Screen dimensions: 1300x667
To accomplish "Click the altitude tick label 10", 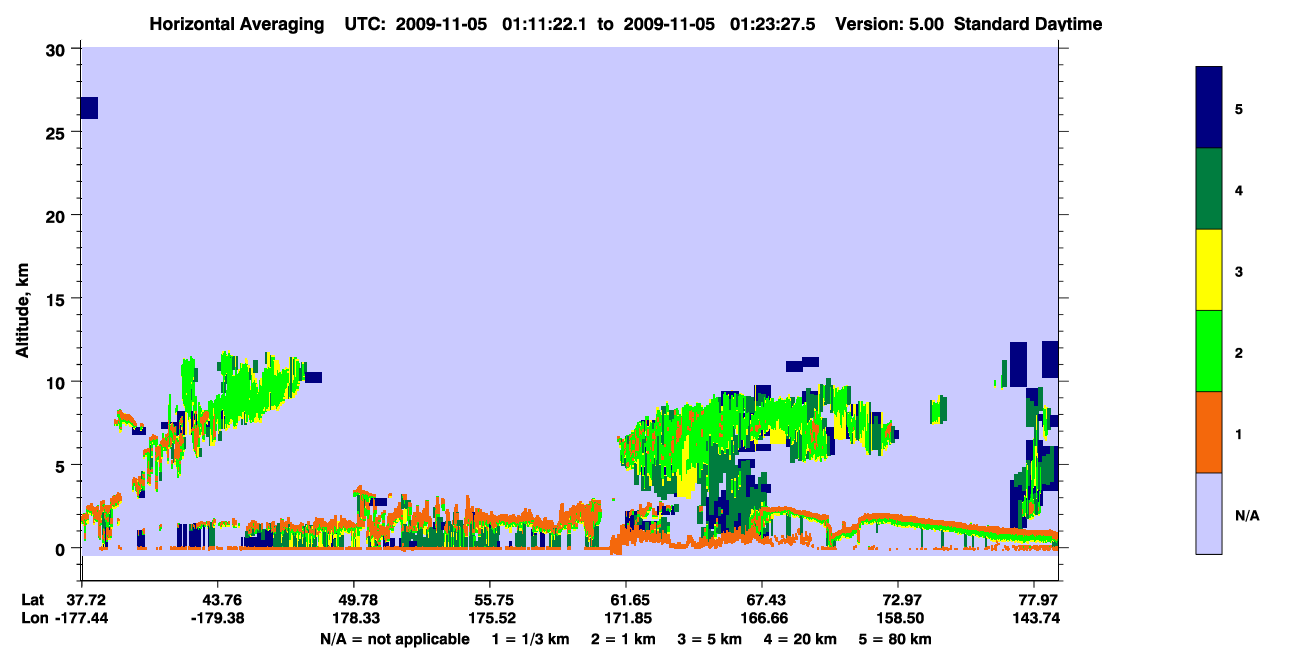I will [57, 381].
